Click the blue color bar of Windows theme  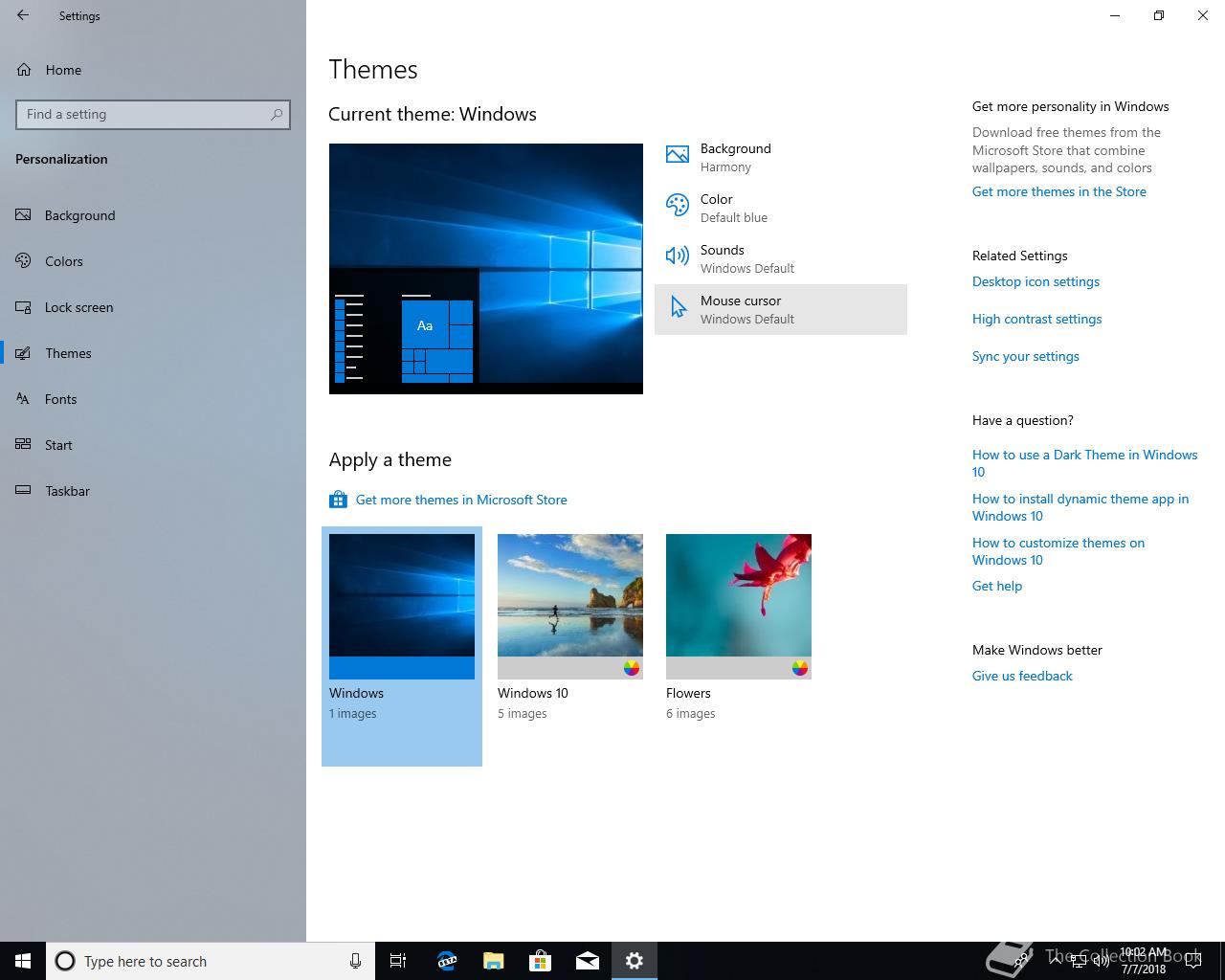(402, 668)
